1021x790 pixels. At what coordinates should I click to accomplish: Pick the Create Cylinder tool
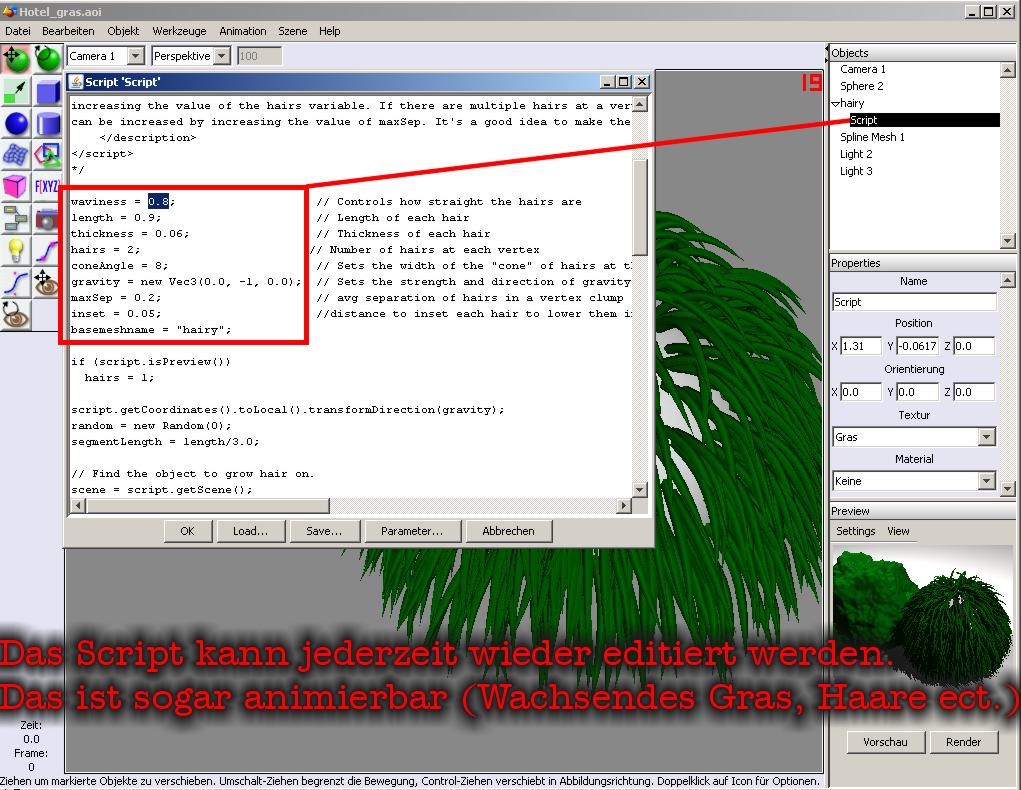click(x=48, y=123)
